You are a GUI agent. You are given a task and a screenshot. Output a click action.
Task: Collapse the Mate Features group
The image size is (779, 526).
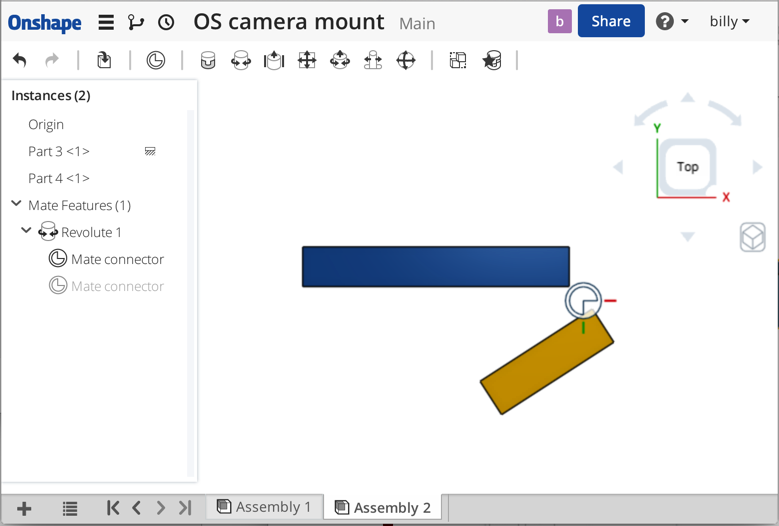tap(16, 204)
